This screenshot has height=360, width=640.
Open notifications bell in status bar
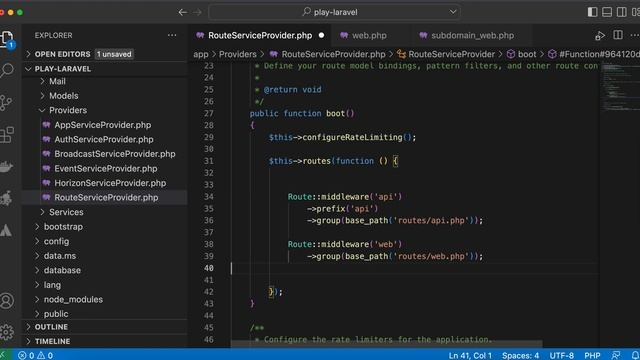(x=635, y=356)
